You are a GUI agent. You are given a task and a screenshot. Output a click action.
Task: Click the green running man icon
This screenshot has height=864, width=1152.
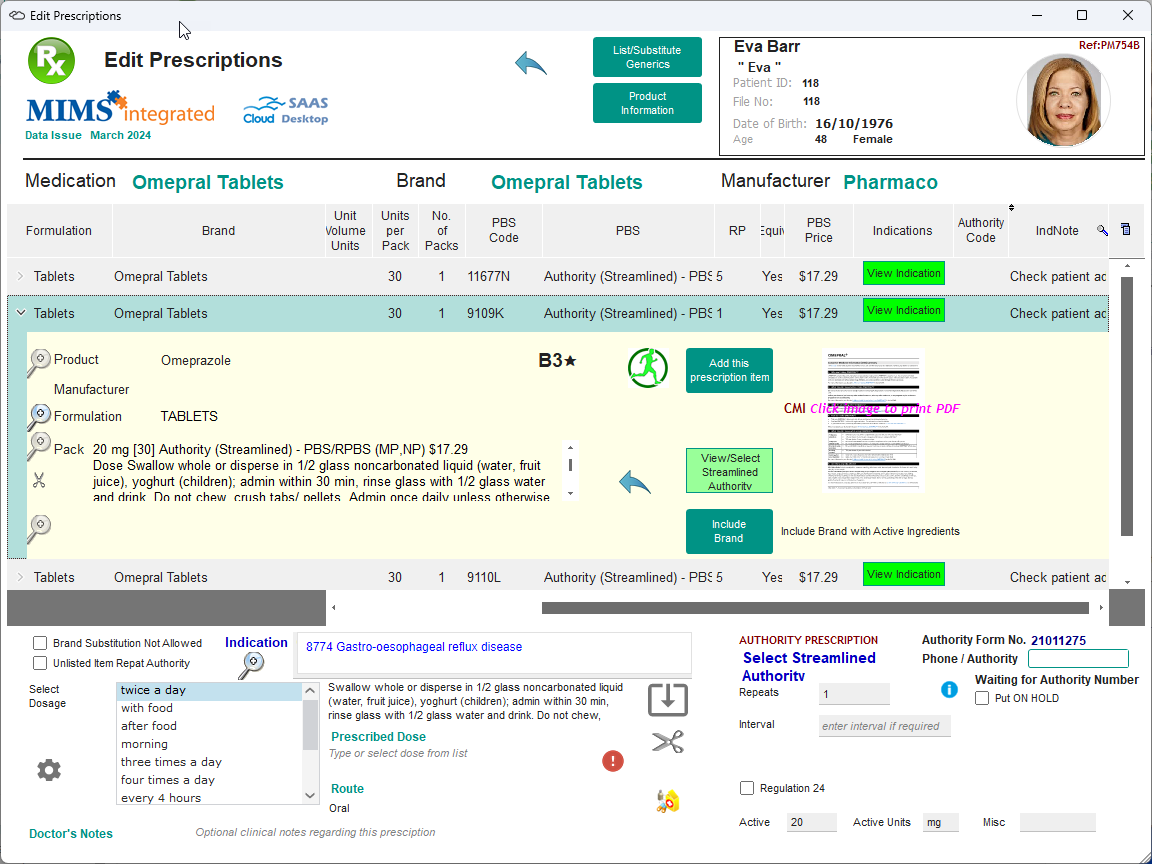[x=647, y=368]
